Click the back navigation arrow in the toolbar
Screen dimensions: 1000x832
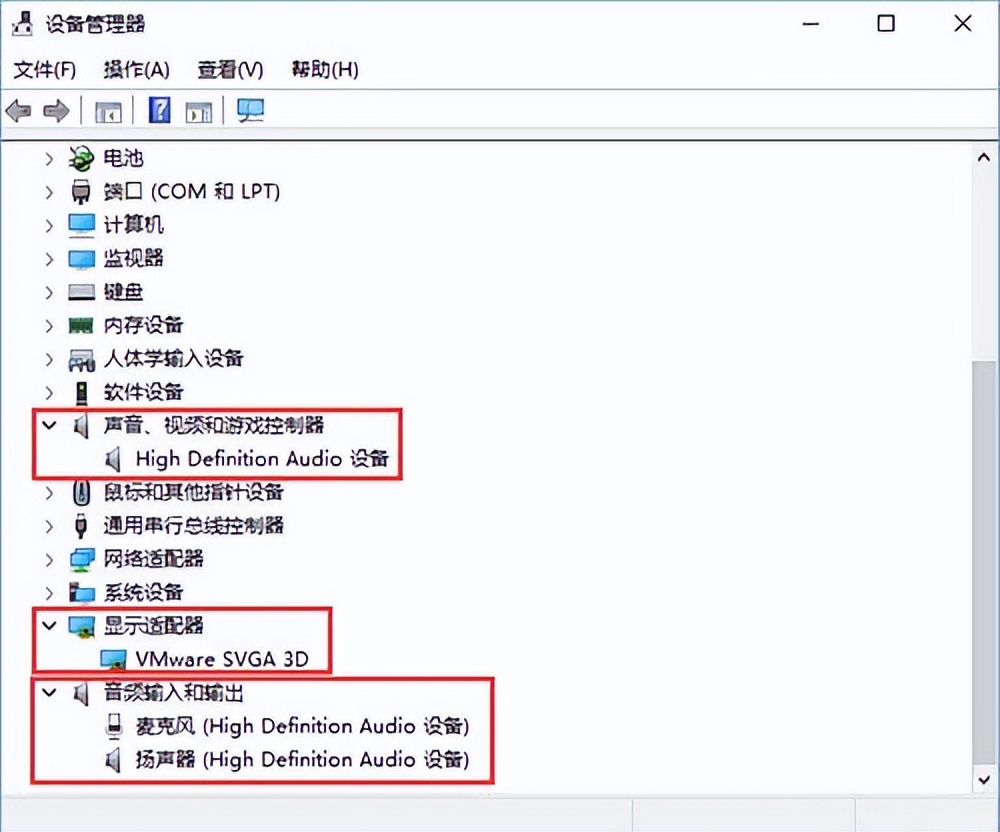tap(17, 110)
